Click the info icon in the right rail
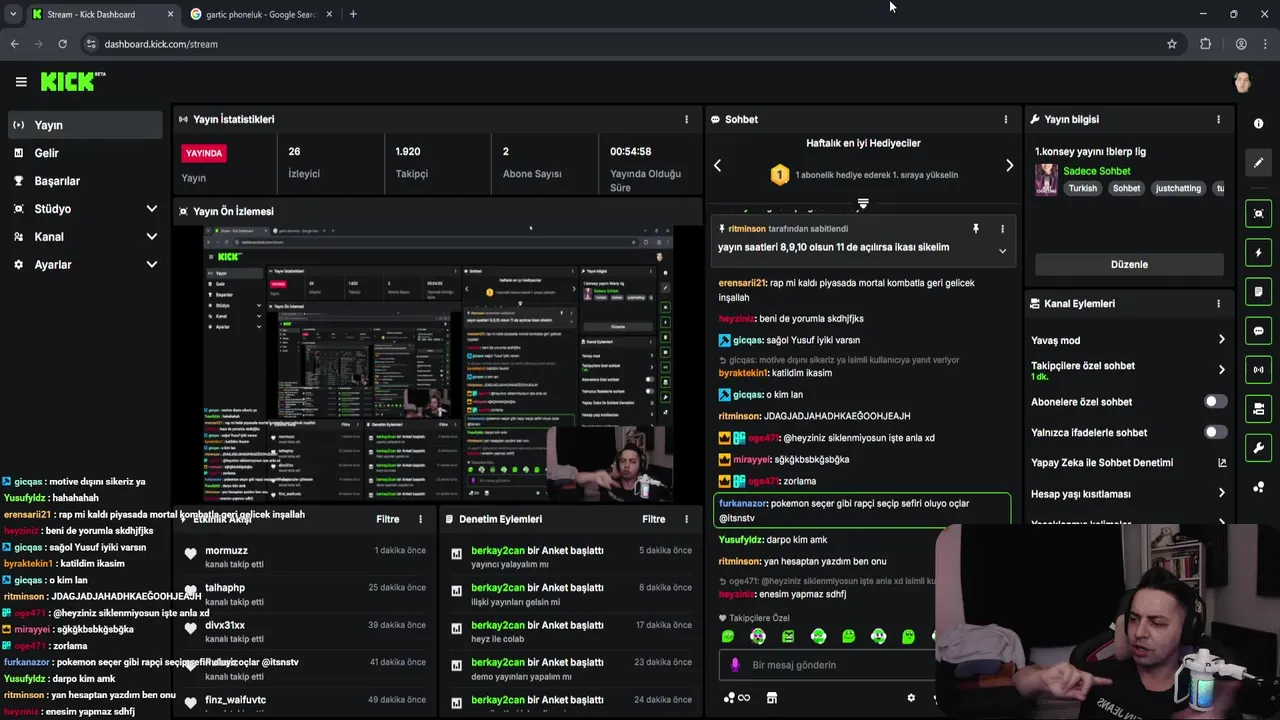The image size is (1280, 720). [x=1258, y=123]
